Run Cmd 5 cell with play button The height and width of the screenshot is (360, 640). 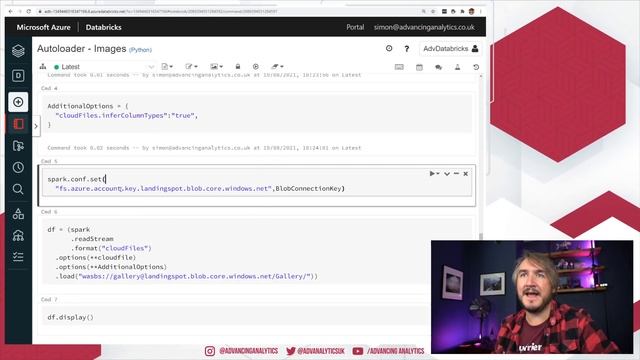point(434,174)
